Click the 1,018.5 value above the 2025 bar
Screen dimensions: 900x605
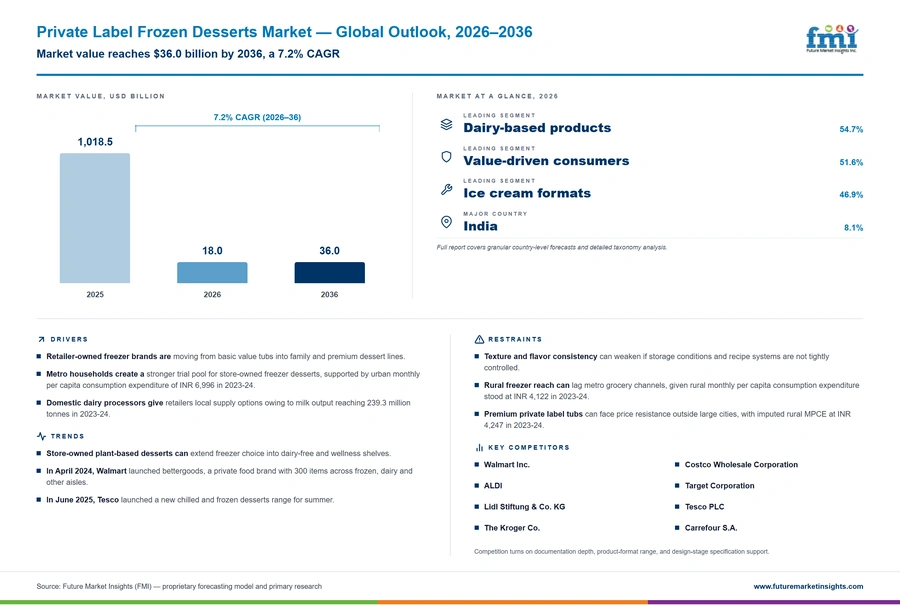point(95,142)
